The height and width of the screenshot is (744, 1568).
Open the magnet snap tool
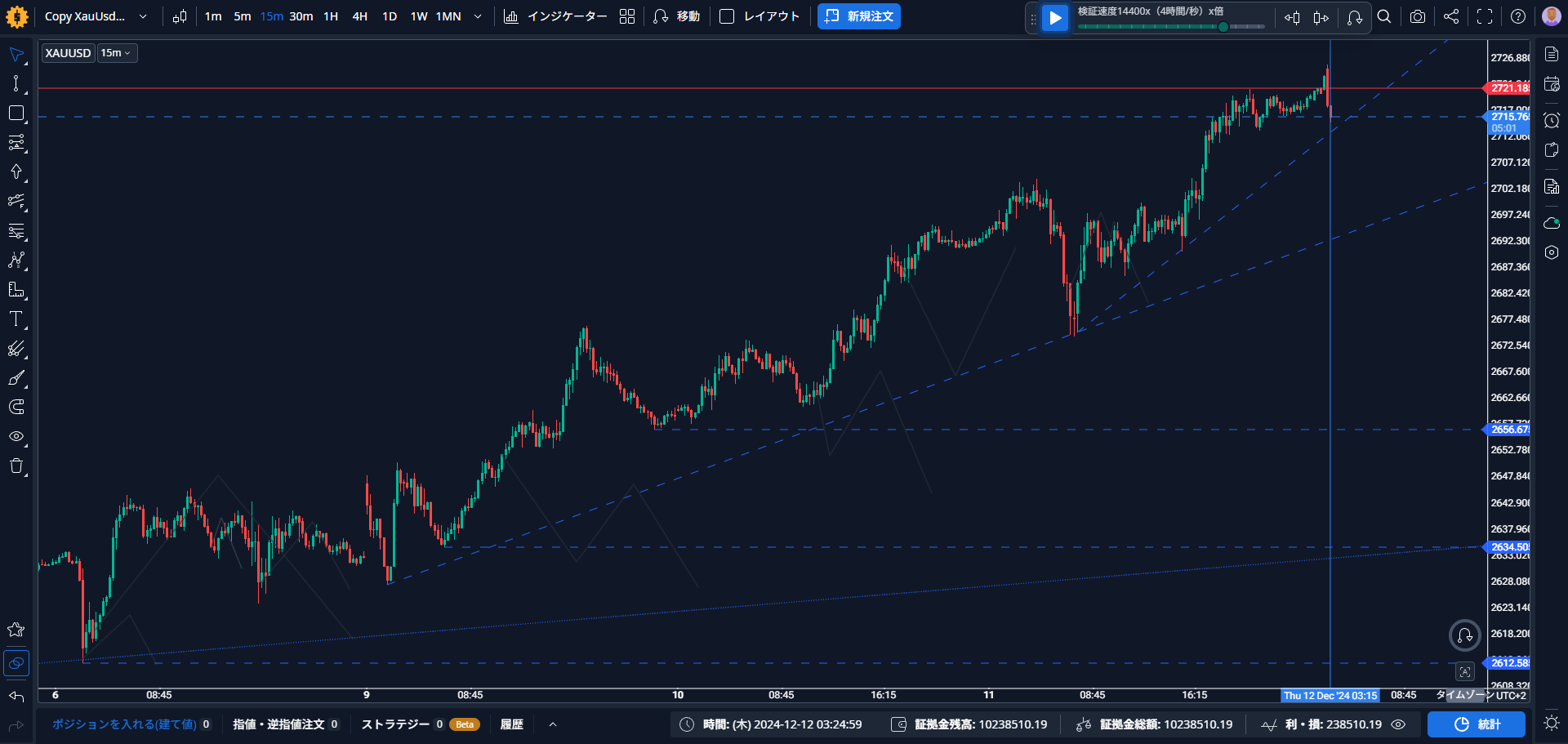pos(16,407)
